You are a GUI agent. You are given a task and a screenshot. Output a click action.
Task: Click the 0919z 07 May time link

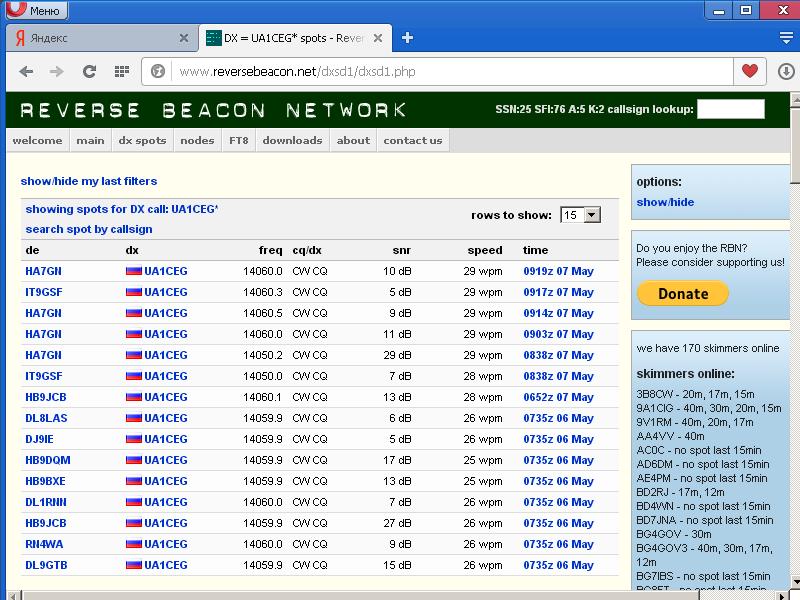point(559,271)
